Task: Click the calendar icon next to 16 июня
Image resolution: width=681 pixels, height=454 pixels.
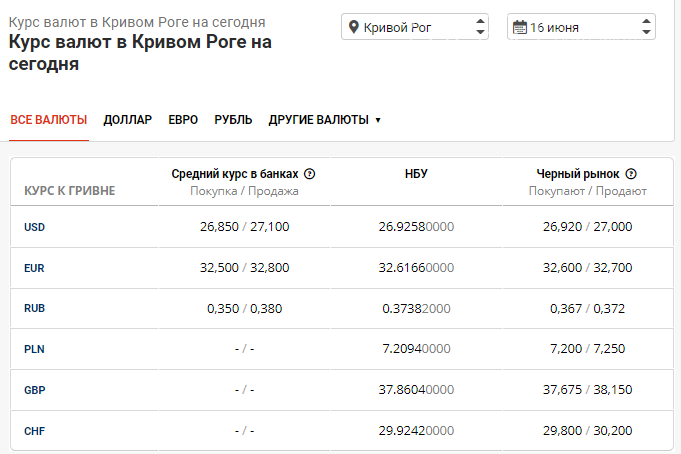Action: pos(519,27)
